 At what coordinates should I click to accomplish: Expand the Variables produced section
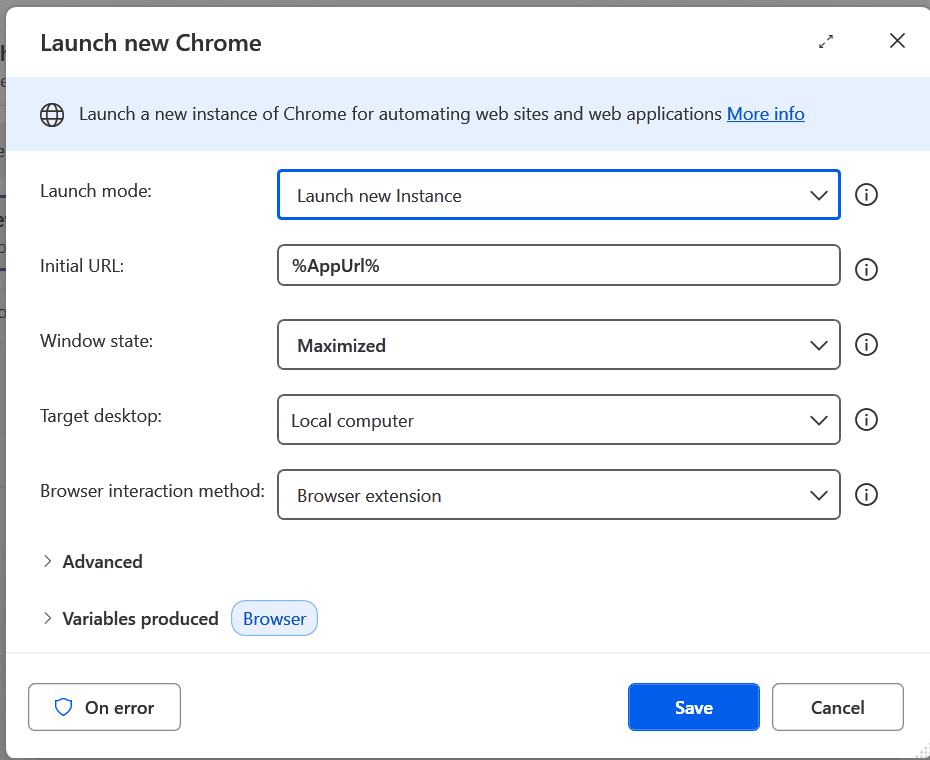pyautogui.click(x=130, y=619)
